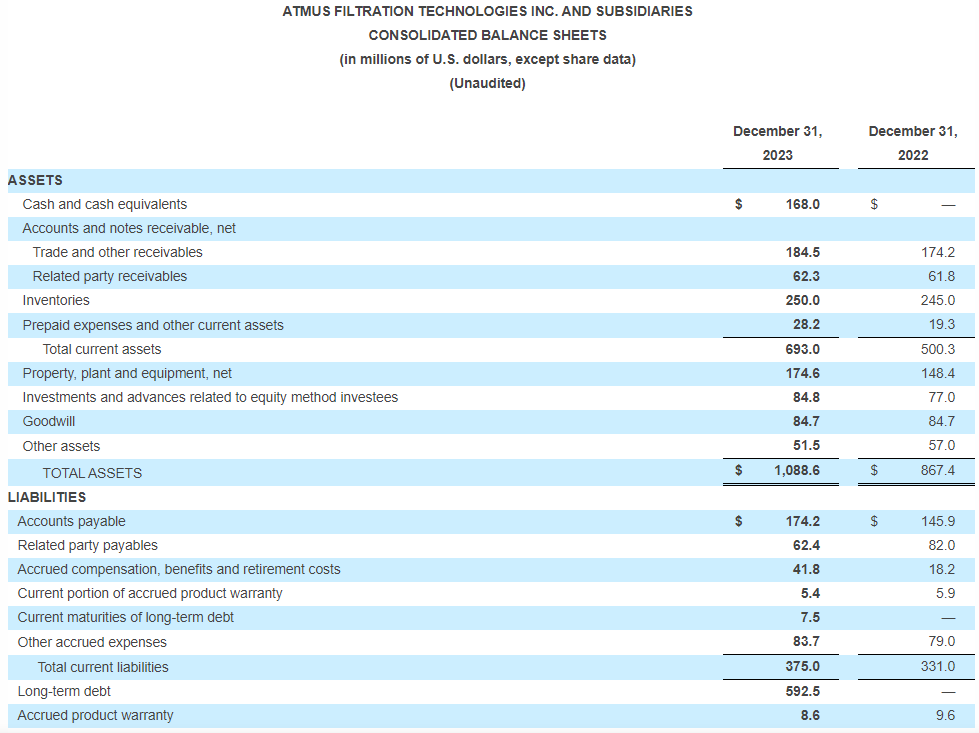This screenshot has width=979, height=733.
Task: Click the other assets value 57.0
Action: point(942,446)
